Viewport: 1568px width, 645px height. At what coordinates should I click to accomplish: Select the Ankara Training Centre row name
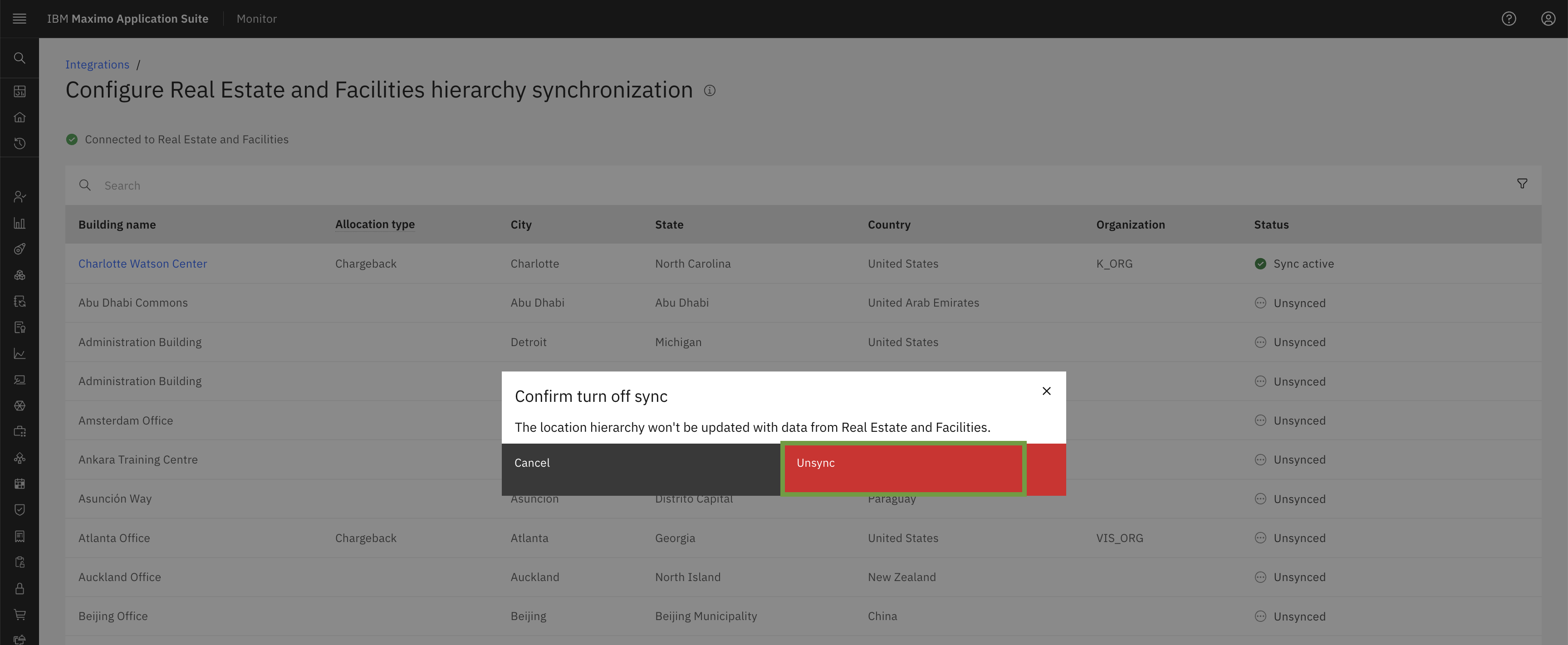tap(138, 459)
